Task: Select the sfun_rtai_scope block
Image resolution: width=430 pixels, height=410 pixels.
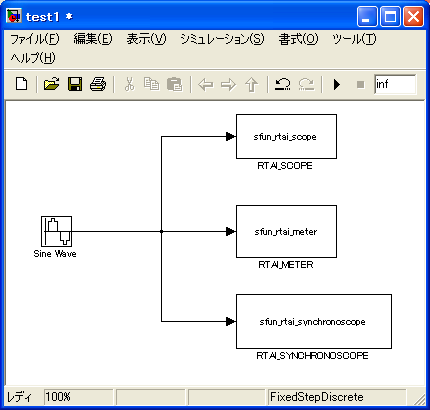Action: 286,136
